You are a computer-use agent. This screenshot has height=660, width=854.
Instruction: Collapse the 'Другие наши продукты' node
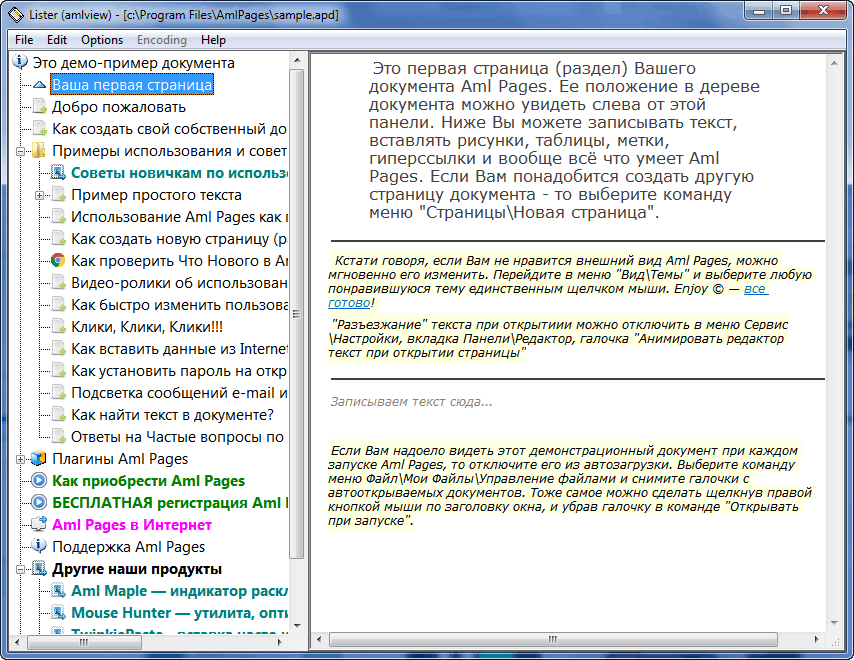point(20,570)
